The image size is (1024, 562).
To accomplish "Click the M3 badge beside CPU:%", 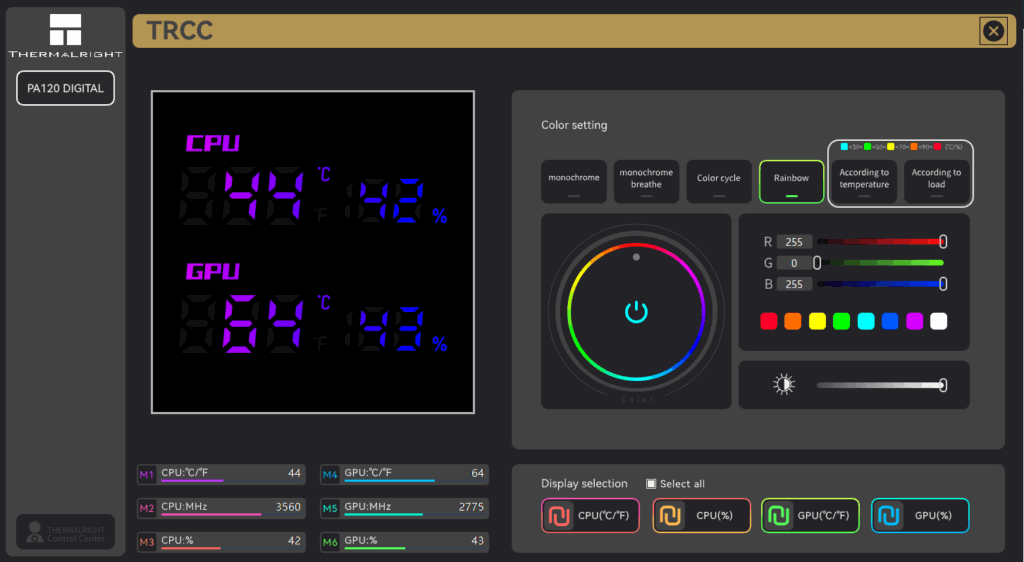I will pyautogui.click(x=146, y=542).
